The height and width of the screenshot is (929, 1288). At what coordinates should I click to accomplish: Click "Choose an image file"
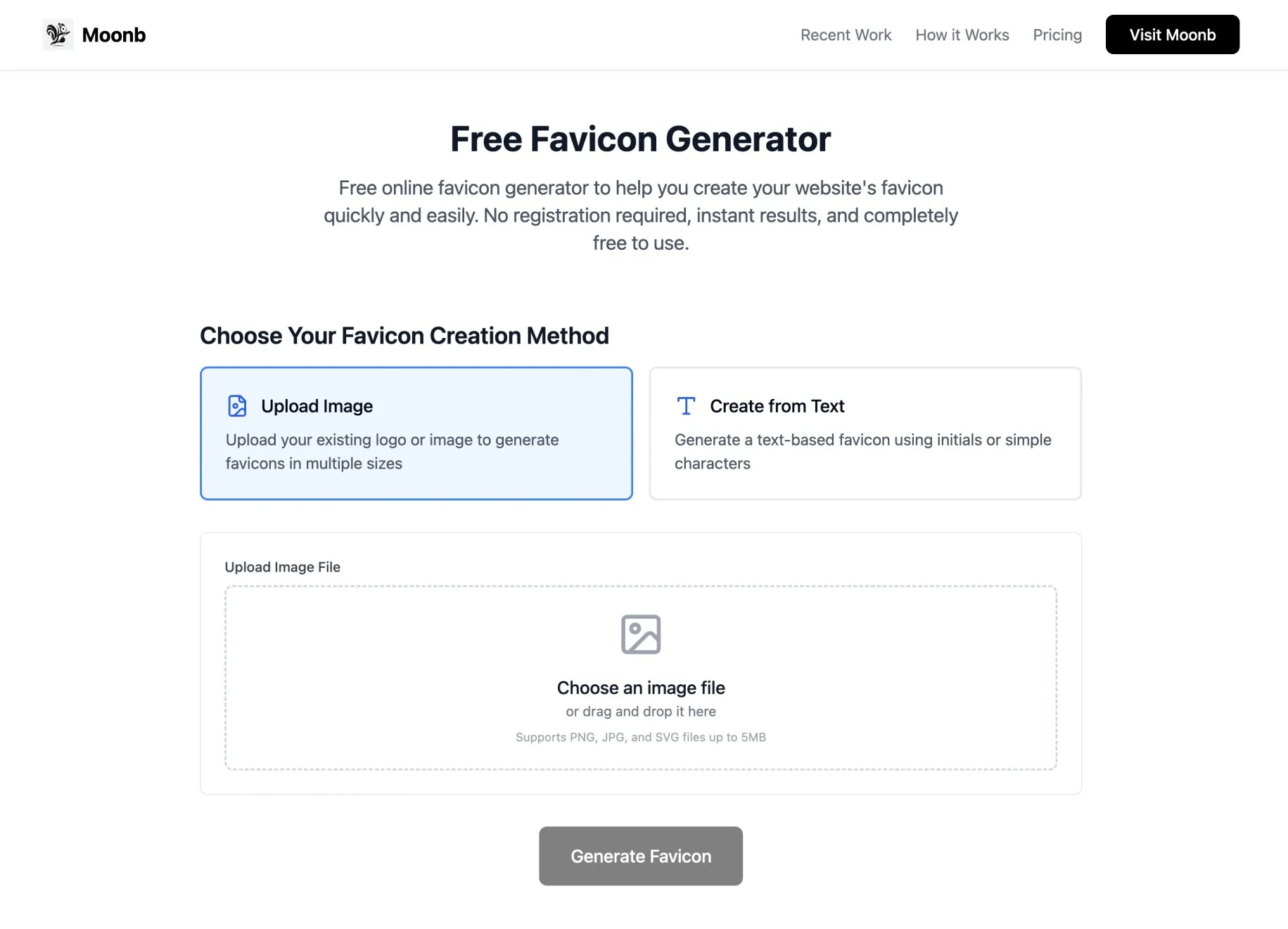tap(640, 688)
